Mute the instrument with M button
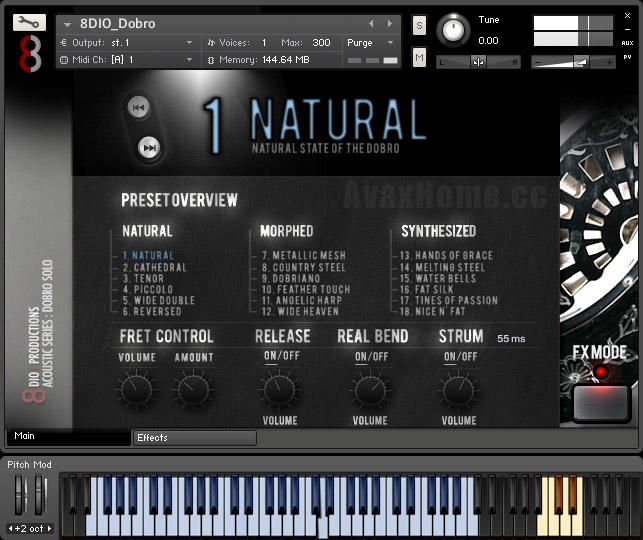 419,59
